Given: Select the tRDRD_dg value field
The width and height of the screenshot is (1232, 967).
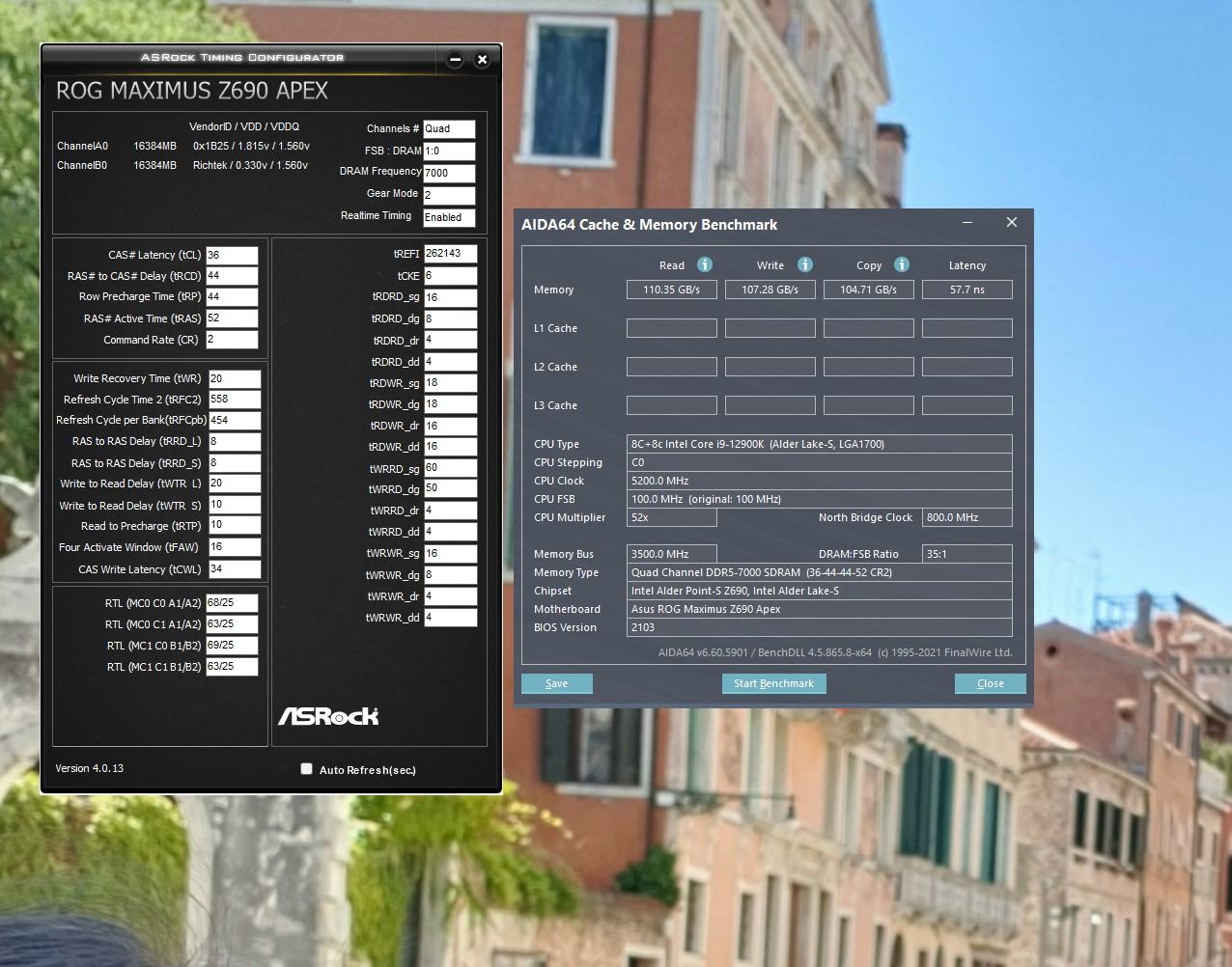Looking at the screenshot, I should 450,318.
